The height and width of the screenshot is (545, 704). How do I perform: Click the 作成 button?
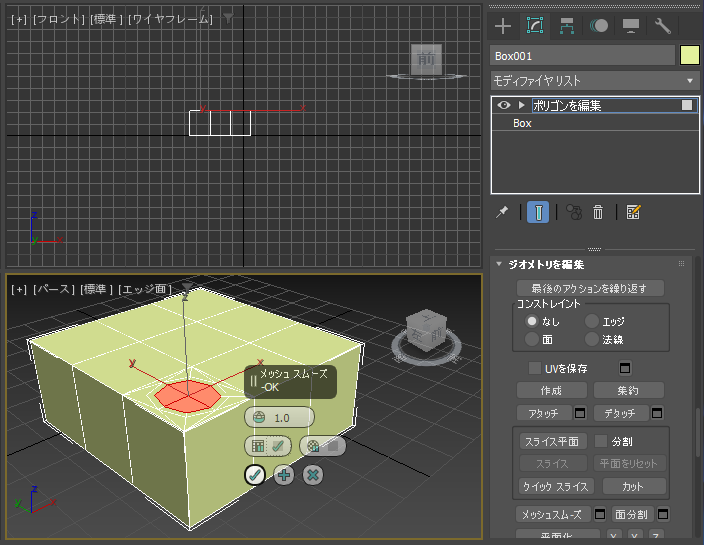click(551, 390)
